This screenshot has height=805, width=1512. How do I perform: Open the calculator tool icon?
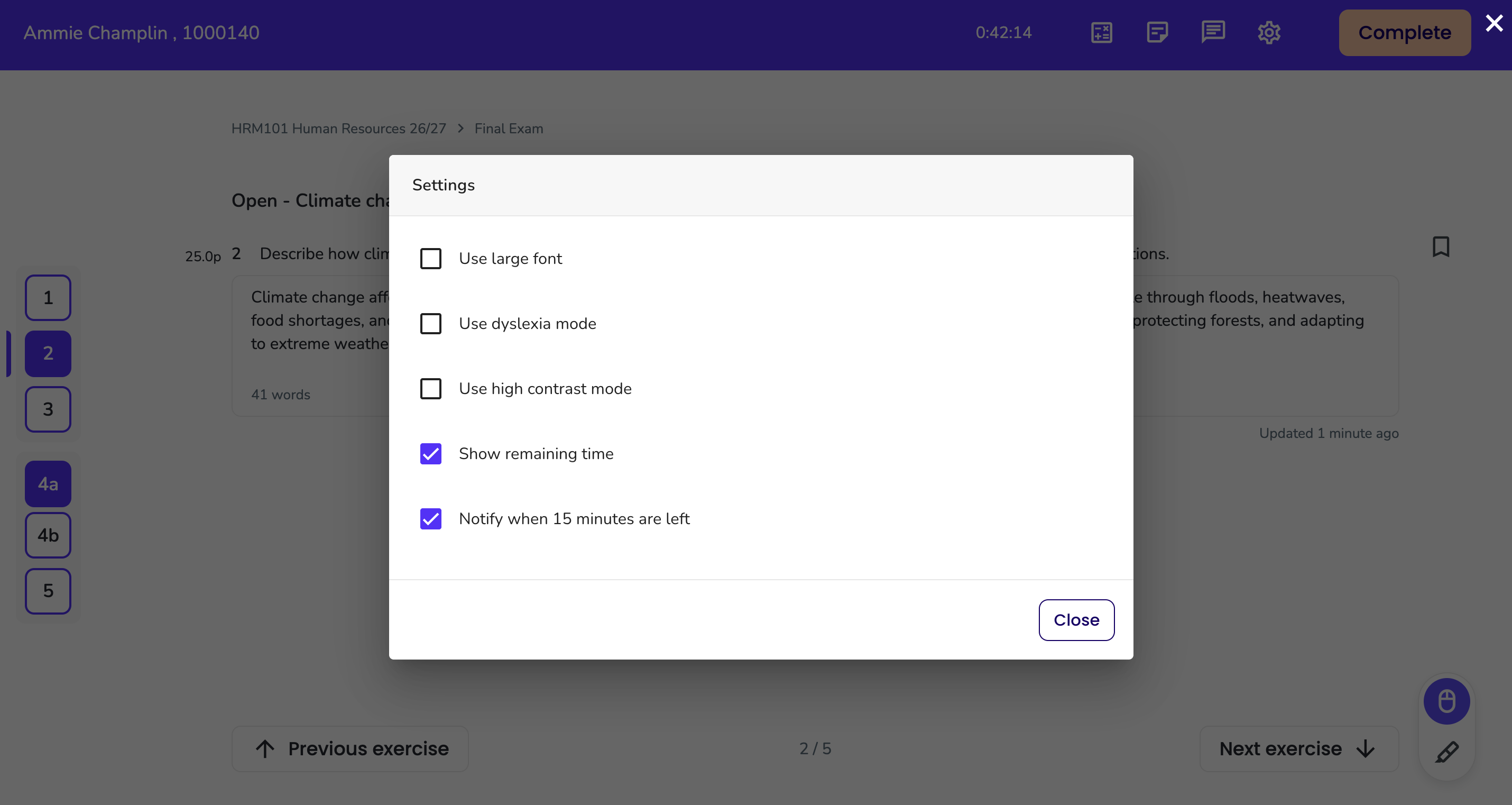click(1101, 32)
